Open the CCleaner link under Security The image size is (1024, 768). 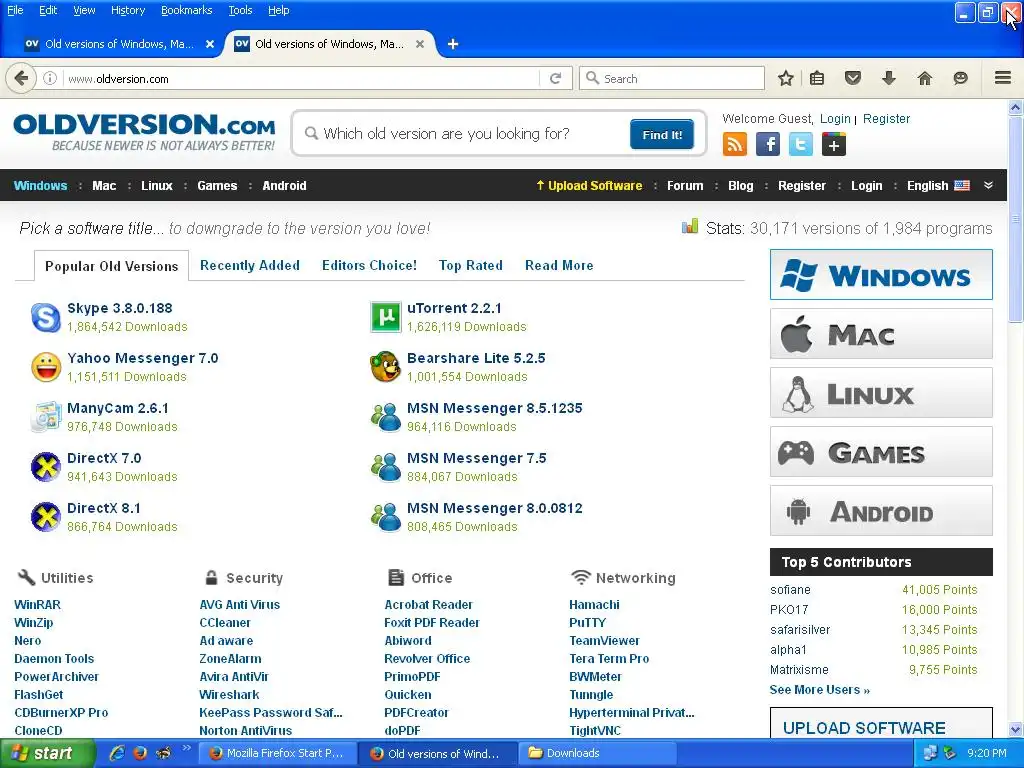point(225,623)
